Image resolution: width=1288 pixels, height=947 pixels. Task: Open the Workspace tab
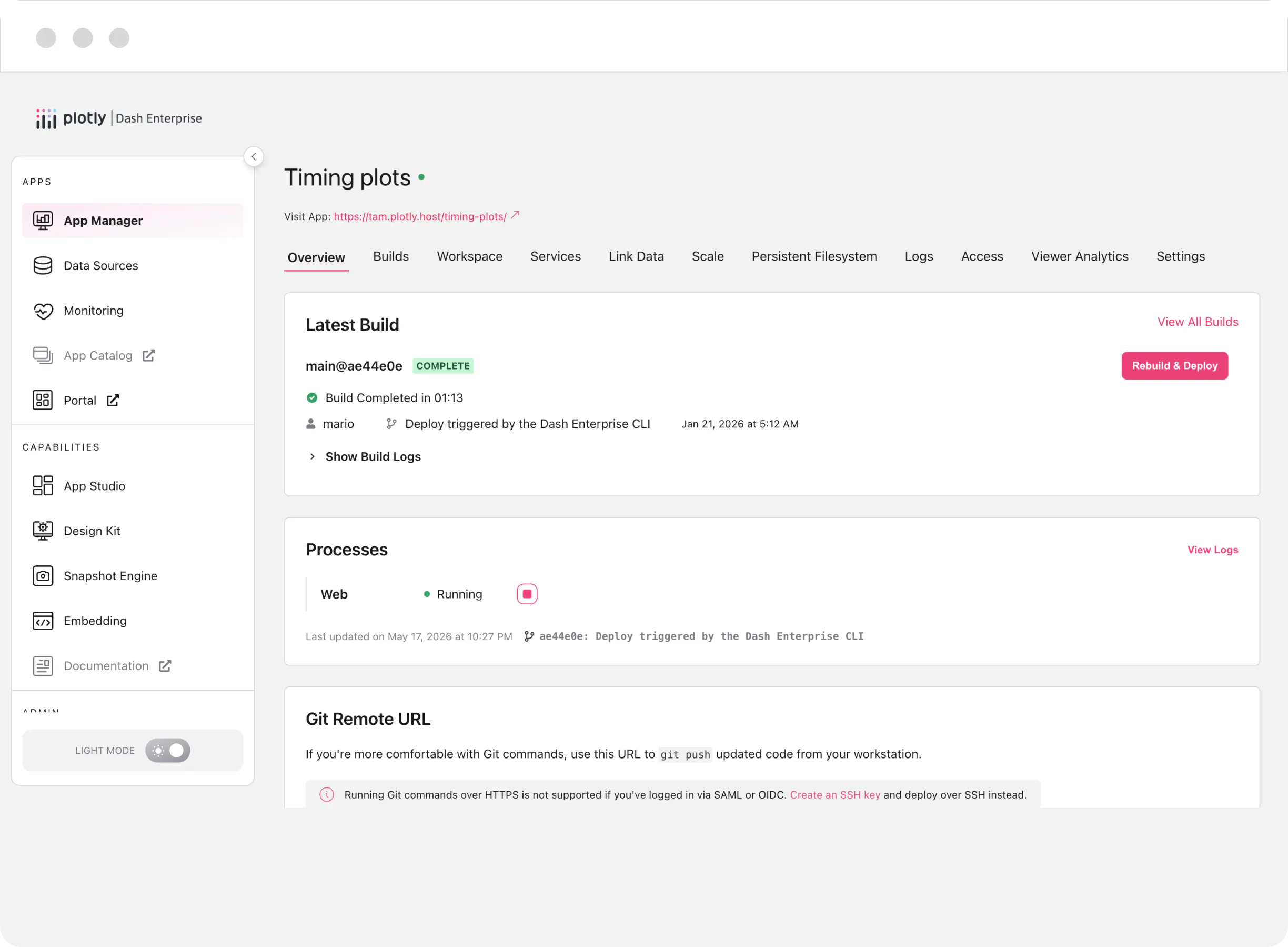(x=470, y=256)
